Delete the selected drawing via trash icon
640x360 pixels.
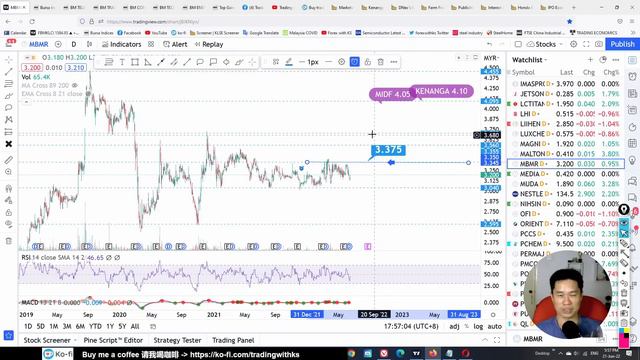pyautogui.click(x=380, y=62)
